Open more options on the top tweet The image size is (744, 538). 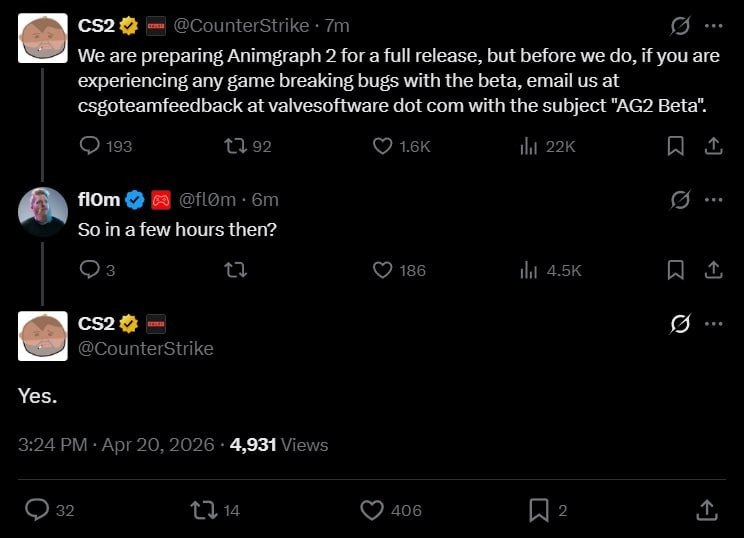click(713, 25)
